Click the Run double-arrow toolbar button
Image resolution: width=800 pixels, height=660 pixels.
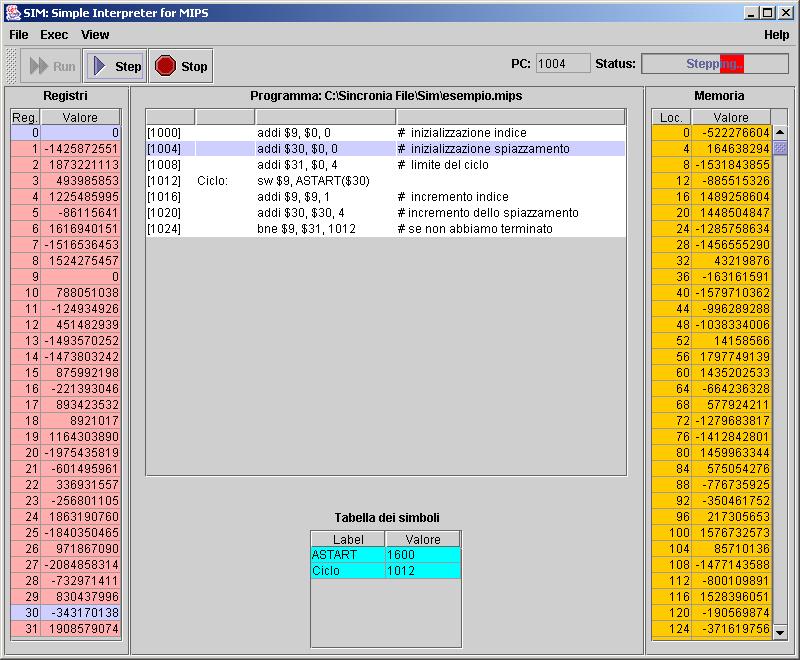pyautogui.click(x=51, y=66)
